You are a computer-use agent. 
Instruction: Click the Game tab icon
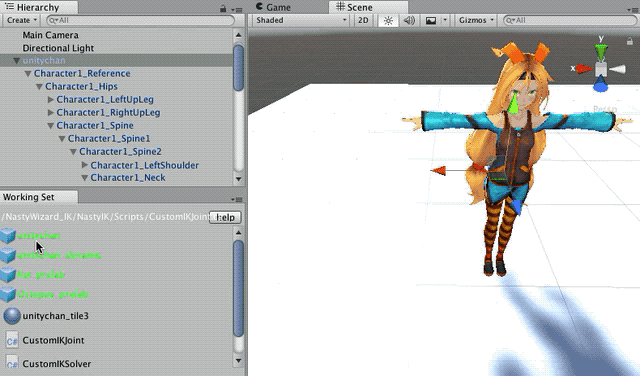pos(259,7)
